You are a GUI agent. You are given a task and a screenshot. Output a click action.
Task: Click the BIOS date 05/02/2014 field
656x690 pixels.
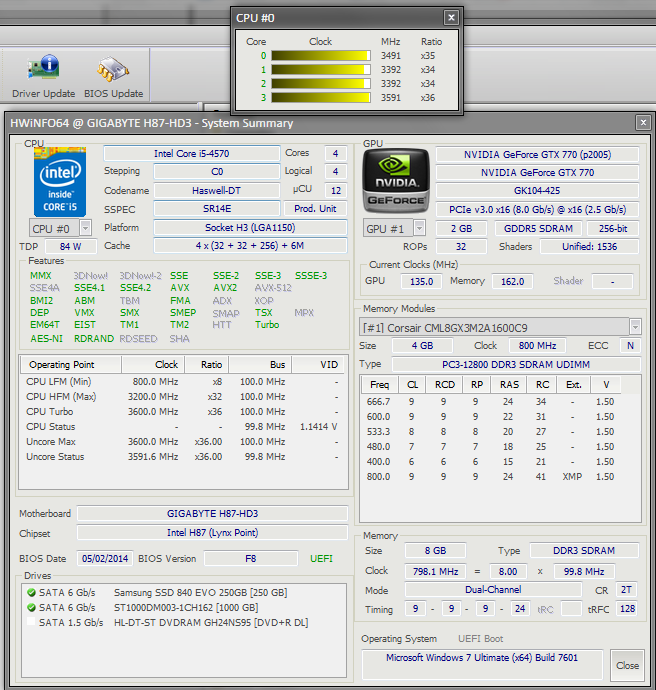click(x=105, y=558)
